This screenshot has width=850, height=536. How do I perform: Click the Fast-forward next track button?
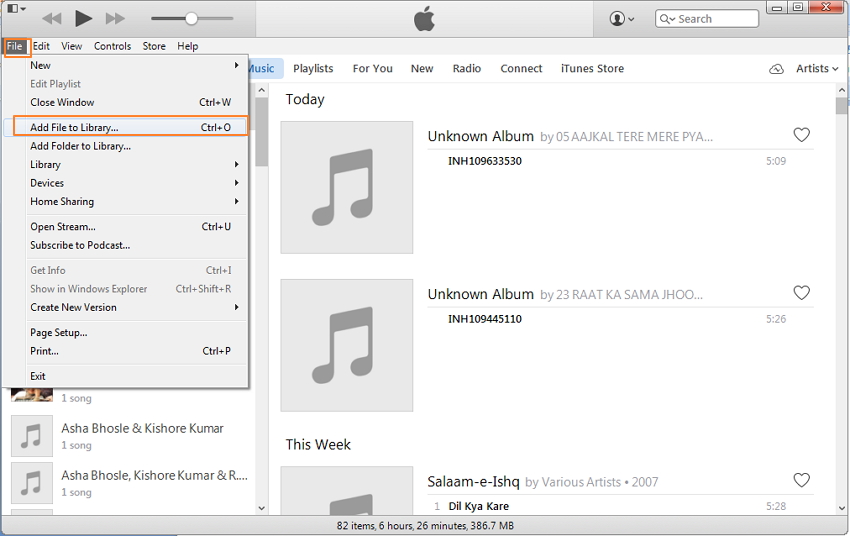(x=115, y=18)
